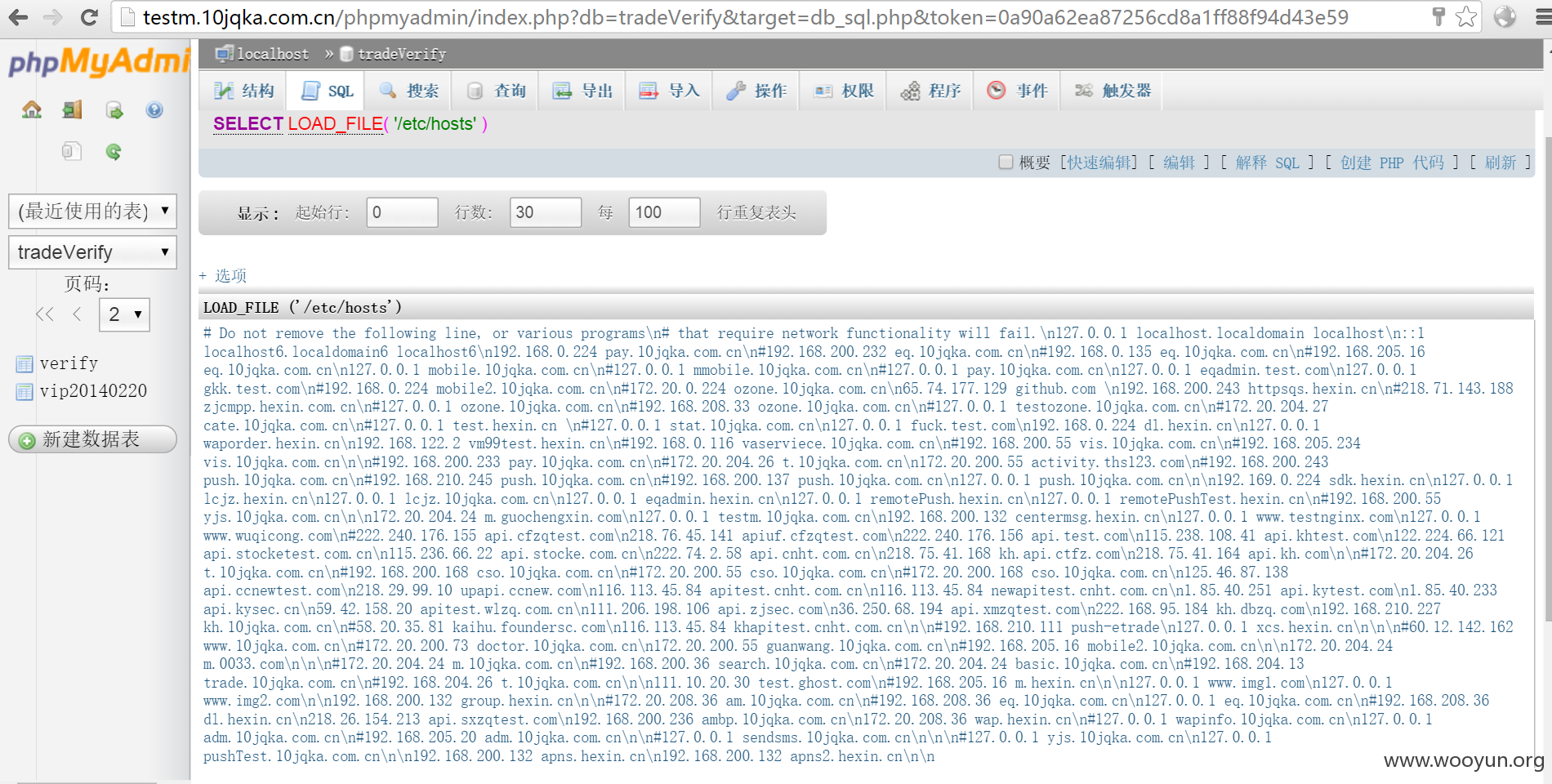The image size is (1552, 784).
Task: Click the 起始行 start row field
Action: 402,212
